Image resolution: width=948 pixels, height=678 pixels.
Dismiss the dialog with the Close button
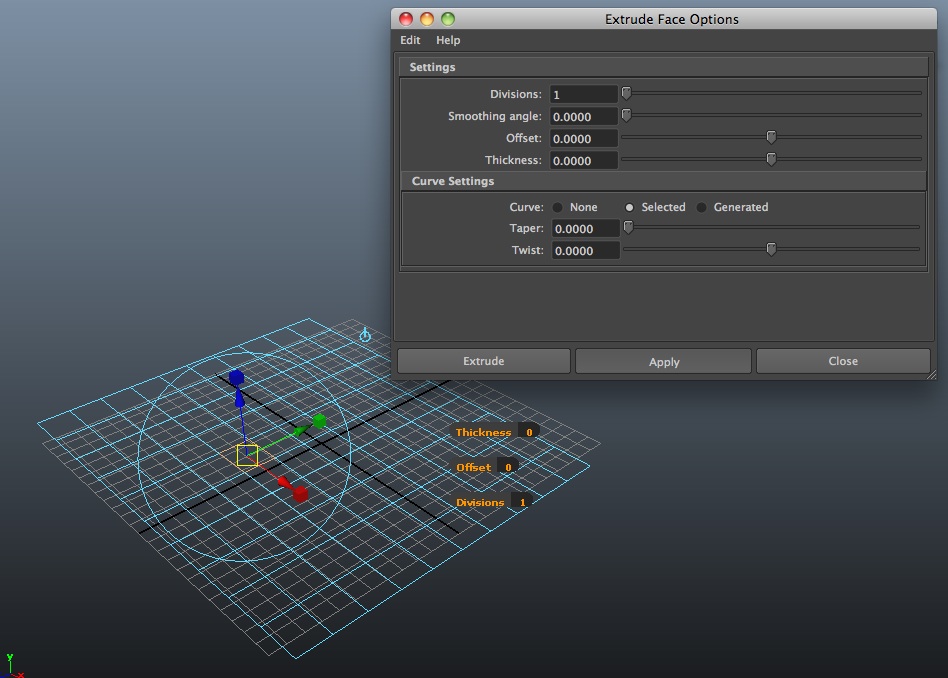[843, 361]
